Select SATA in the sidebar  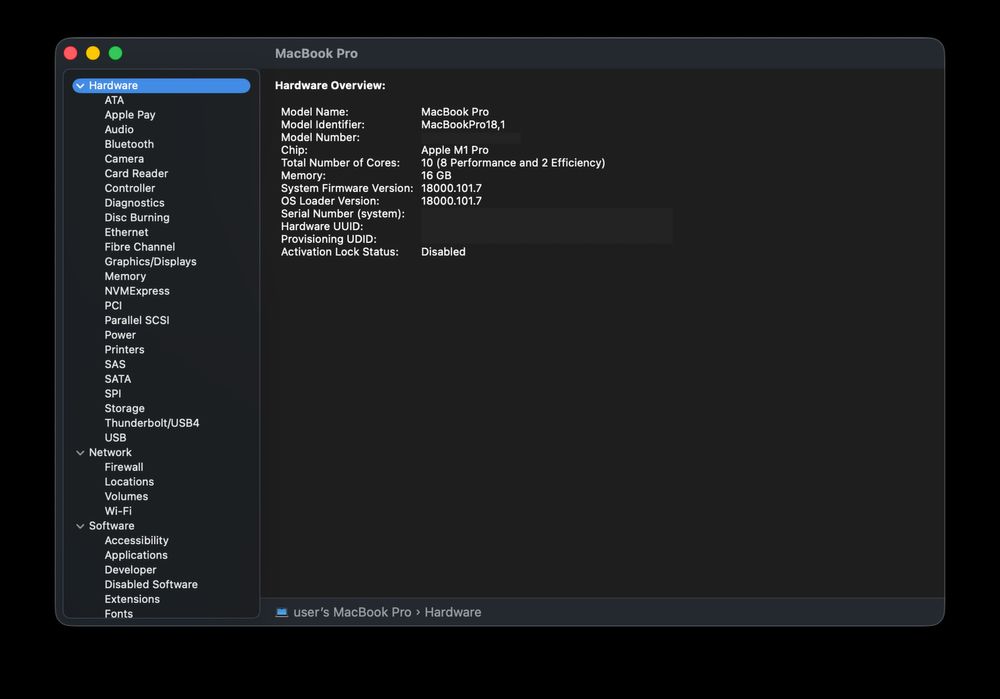pos(118,379)
